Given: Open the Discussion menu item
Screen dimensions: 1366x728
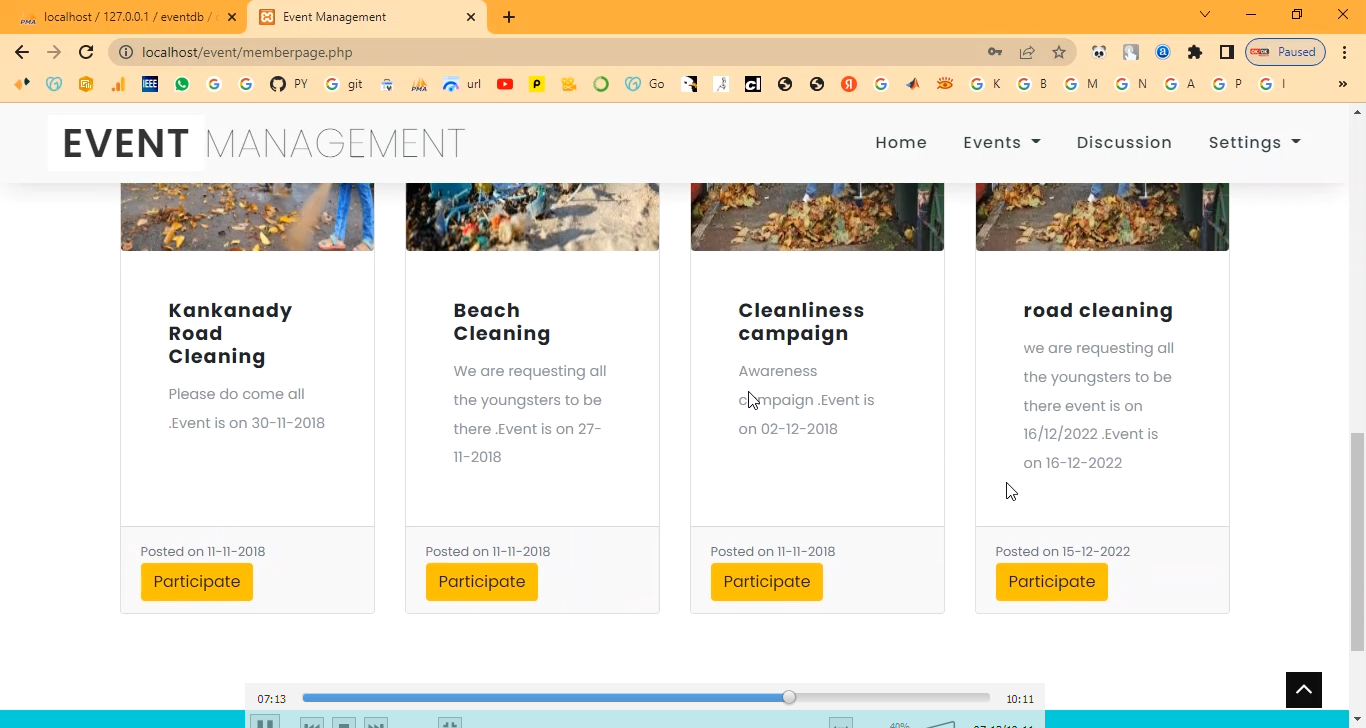Looking at the screenshot, I should pos(1124,142).
